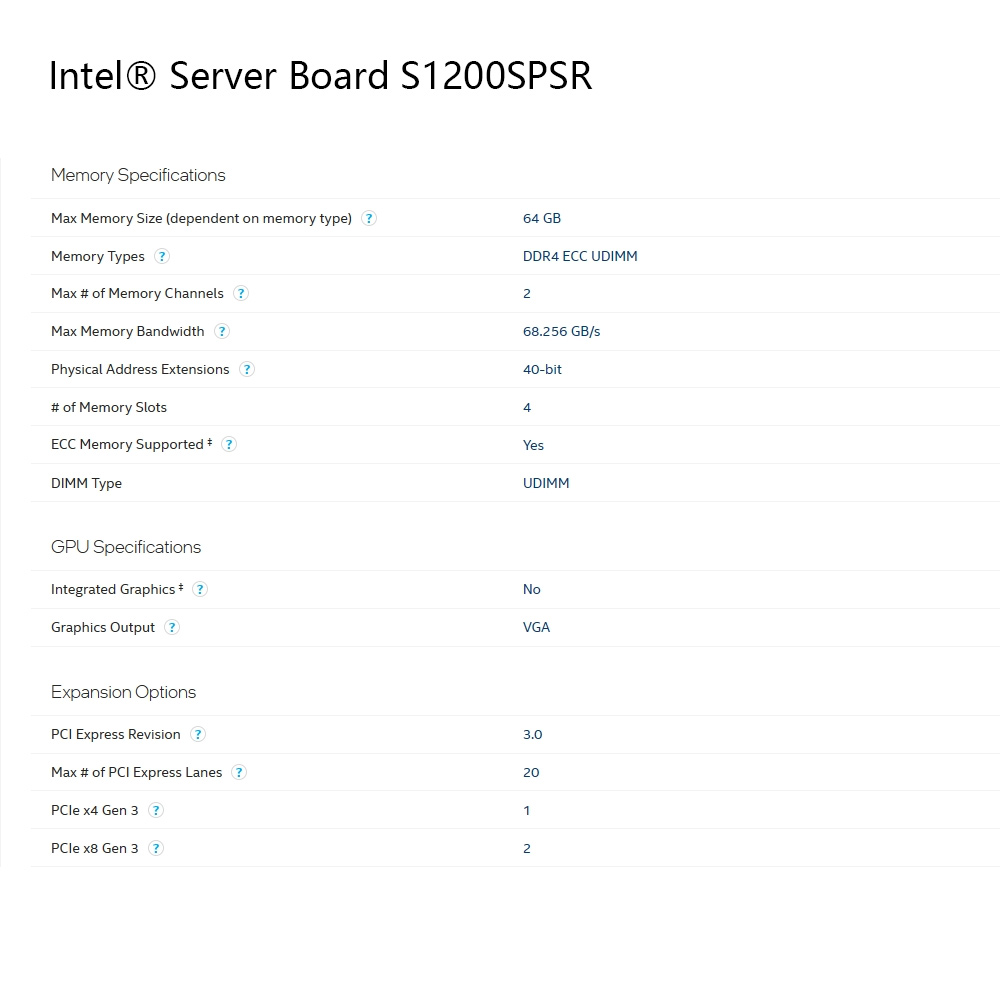The image size is (1000, 1000).
Task: Click the 'No' value for Integrated Graphics
Action: [x=531, y=589]
